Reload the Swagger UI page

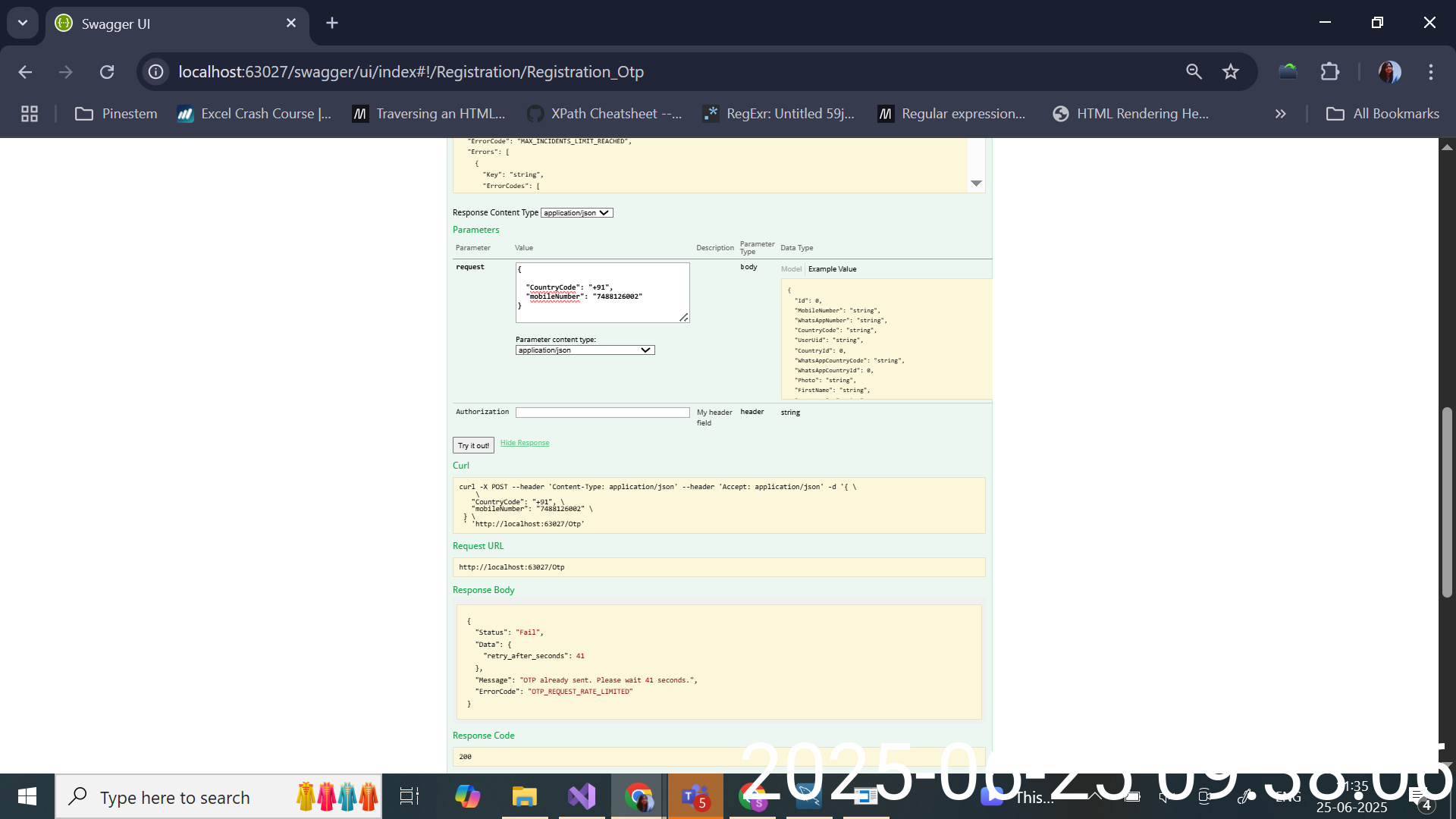click(x=107, y=72)
